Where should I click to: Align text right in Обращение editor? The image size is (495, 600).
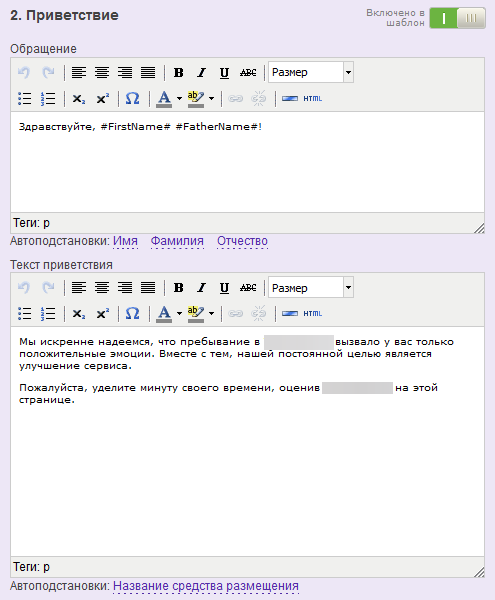click(125, 72)
